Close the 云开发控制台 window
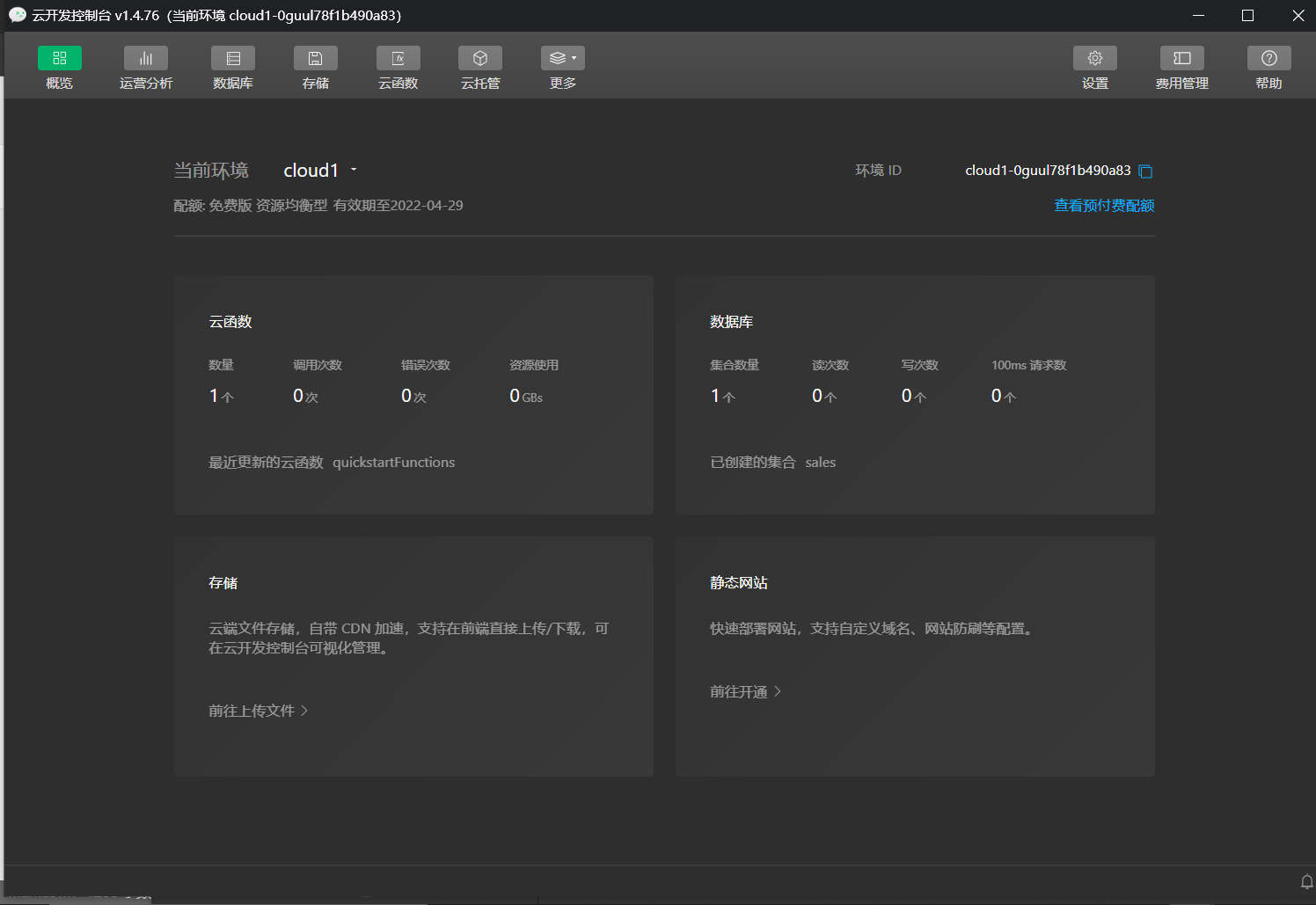Image resolution: width=1316 pixels, height=905 pixels. pyautogui.click(x=1298, y=16)
